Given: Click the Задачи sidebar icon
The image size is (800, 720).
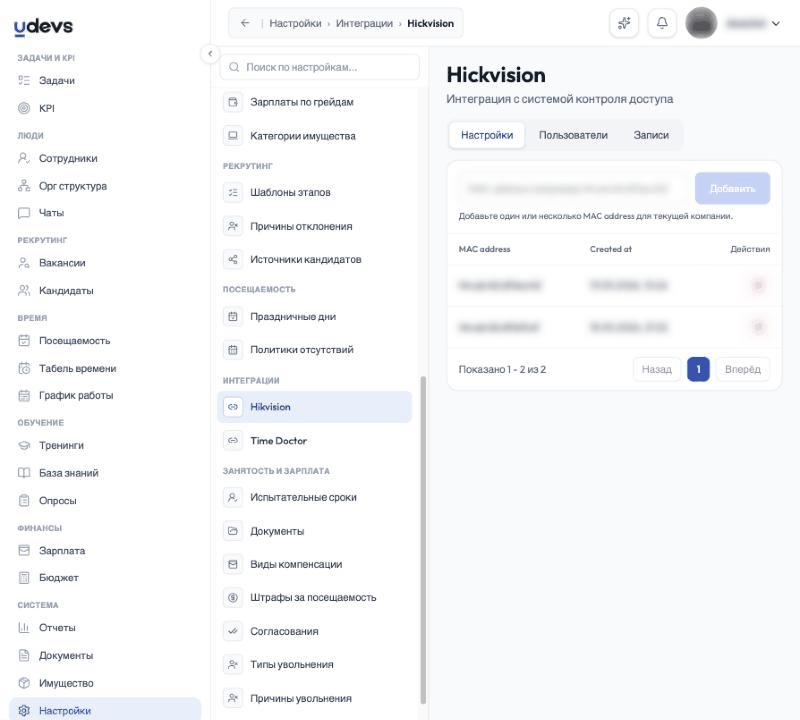Looking at the screenshot, I should pos(24,80).
